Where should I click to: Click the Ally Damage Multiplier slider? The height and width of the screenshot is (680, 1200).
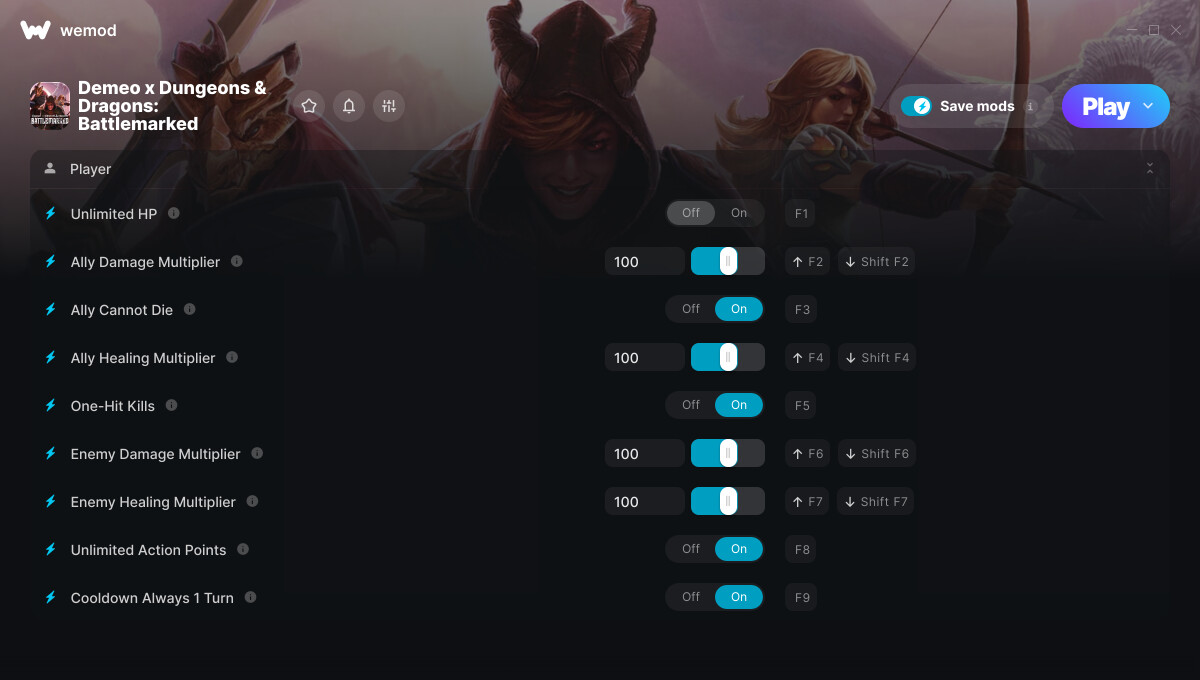(728, 261)
